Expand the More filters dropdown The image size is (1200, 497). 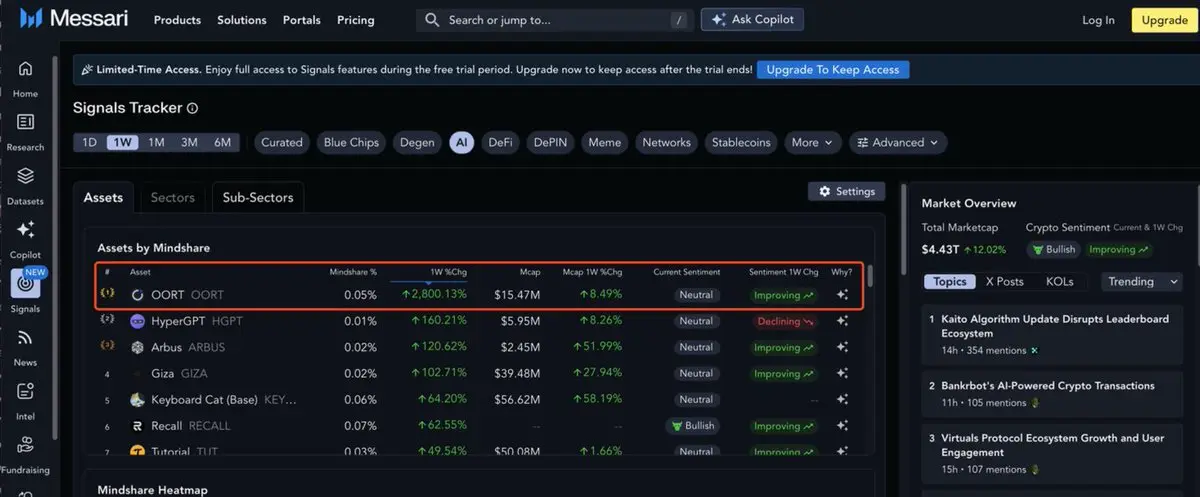pyautogui.click(x=812, y=142)
